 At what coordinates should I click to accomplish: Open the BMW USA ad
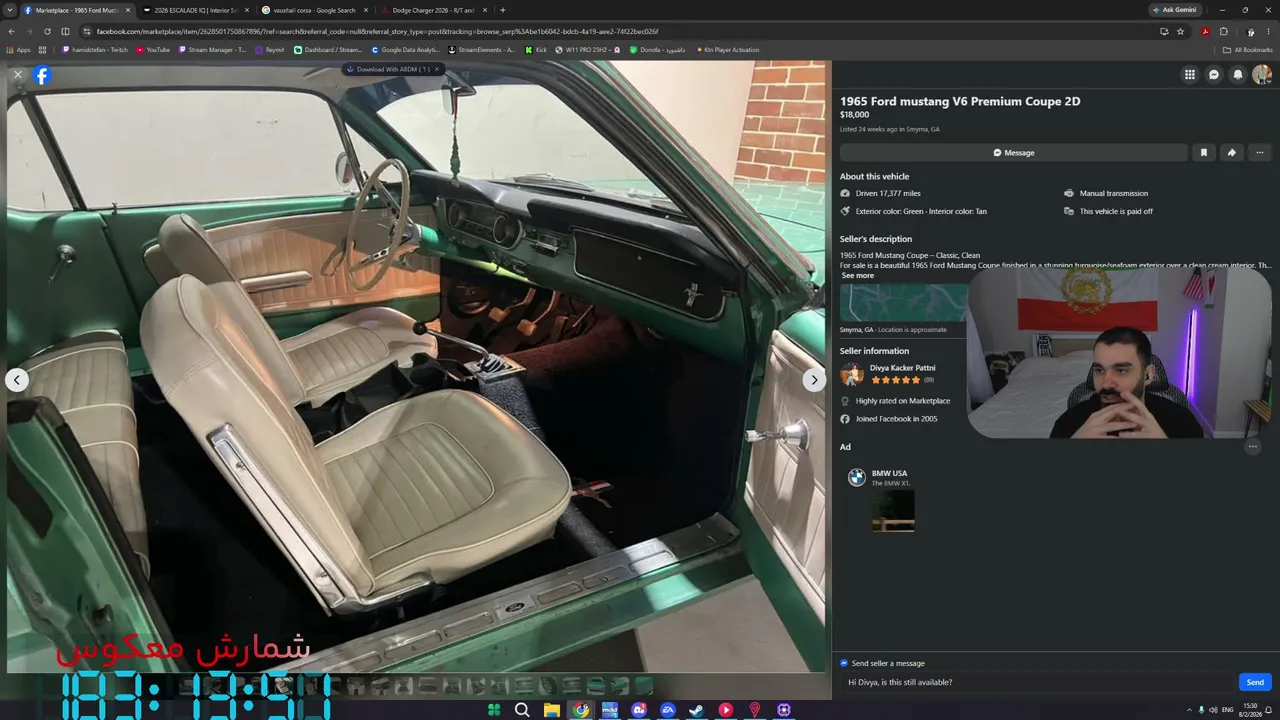coord(889,473)
